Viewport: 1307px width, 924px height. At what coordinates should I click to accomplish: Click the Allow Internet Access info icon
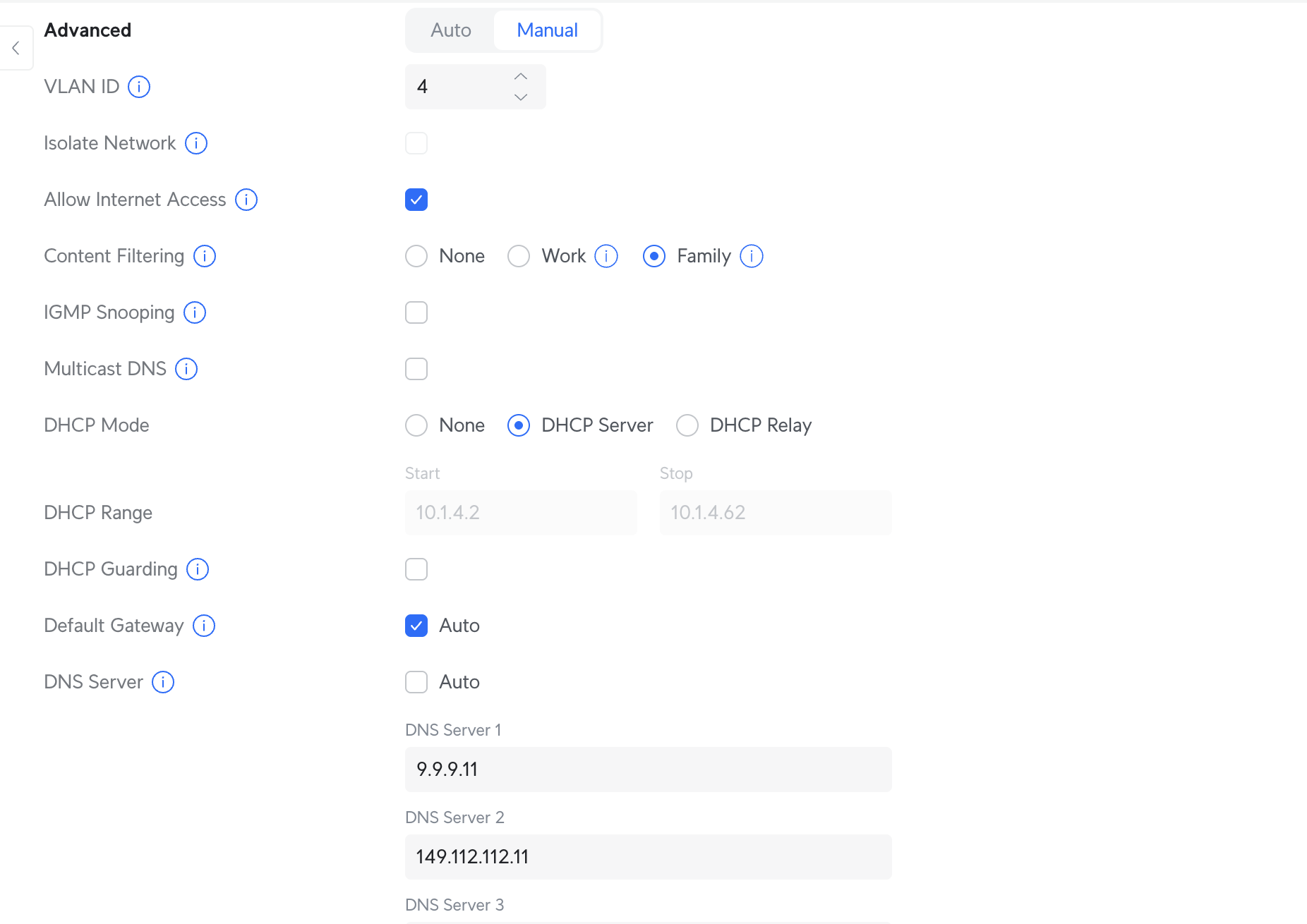(x=246, y=200)
